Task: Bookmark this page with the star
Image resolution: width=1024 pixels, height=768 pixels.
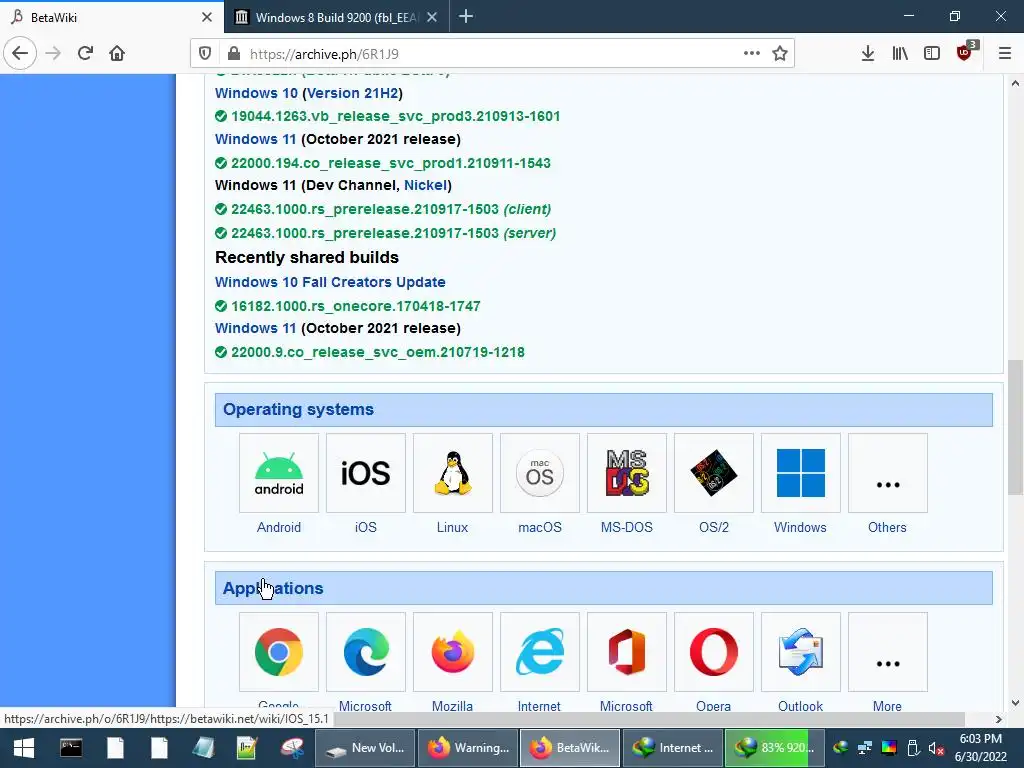Action: 780,54
